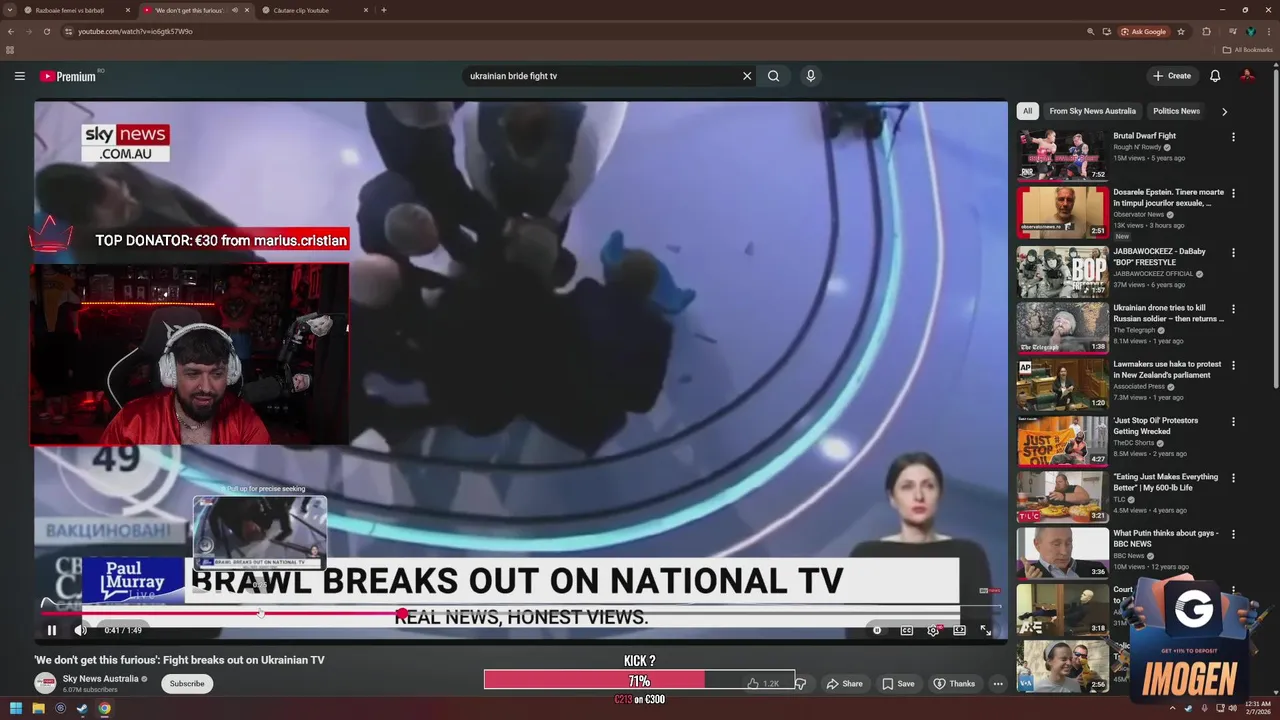Mute the video volume speaker
The image size is (1280, 720).
coord(81,630)
